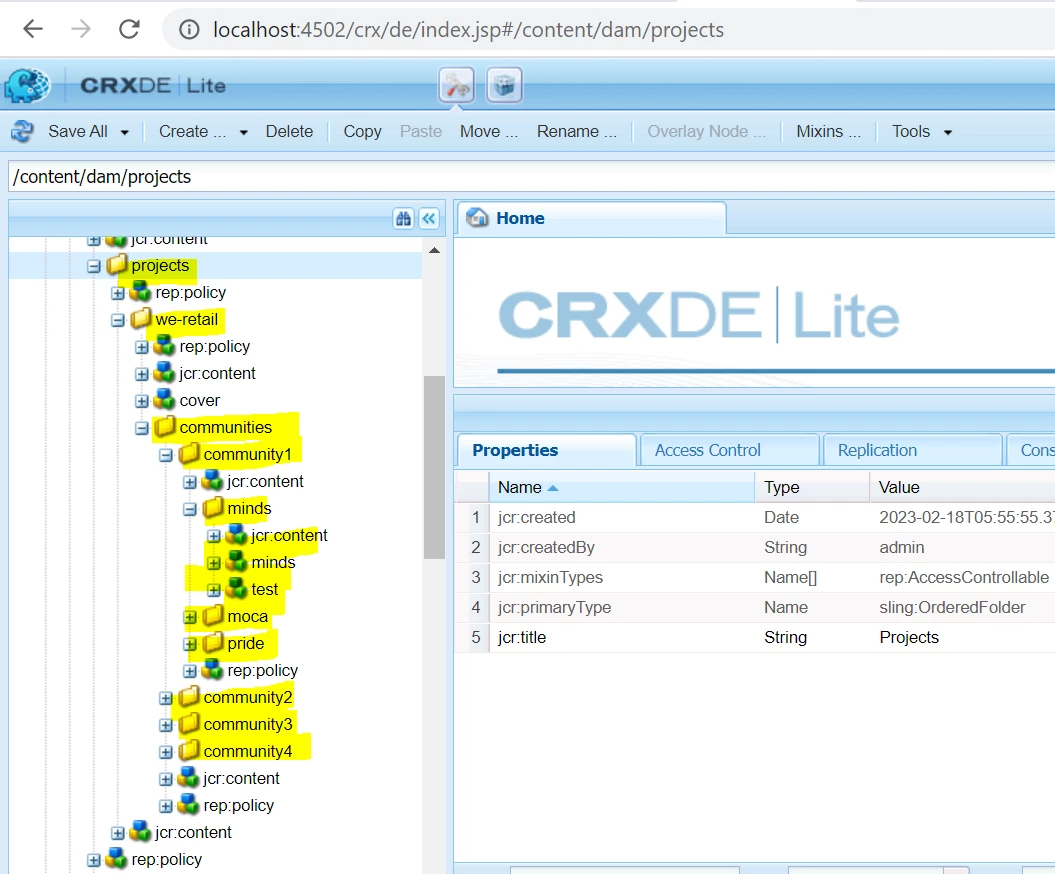Select the jcr:primaryType property row
Image resolution: width=1055 pixels, height=874 pixels.
(x=755, y=608)
